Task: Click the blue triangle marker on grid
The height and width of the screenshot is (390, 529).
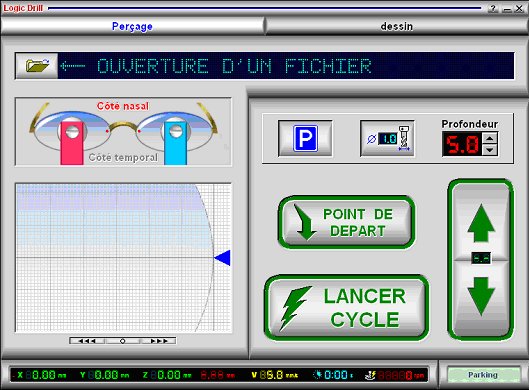Action: pyautogui.click(x=223, y=258)
